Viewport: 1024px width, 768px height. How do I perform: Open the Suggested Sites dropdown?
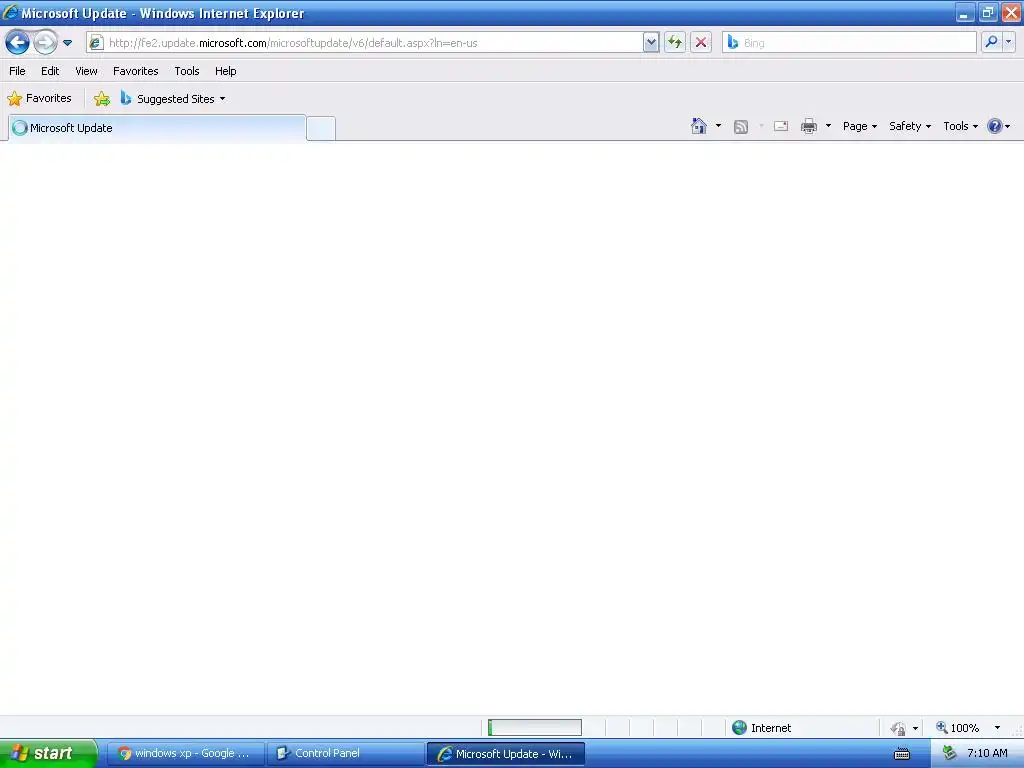pyautogui.click(x=173, y=99)
